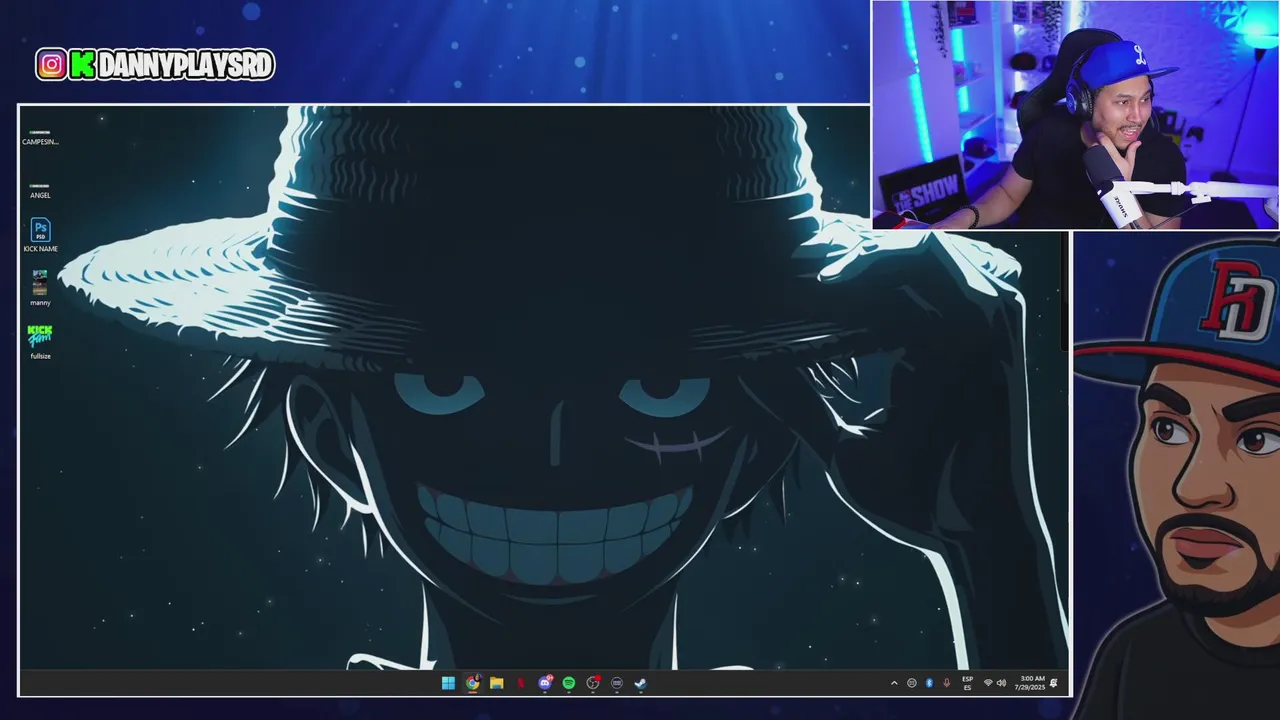
Task: Launch Google Chrome from the taskbar
Action: (x=472, y=683)
